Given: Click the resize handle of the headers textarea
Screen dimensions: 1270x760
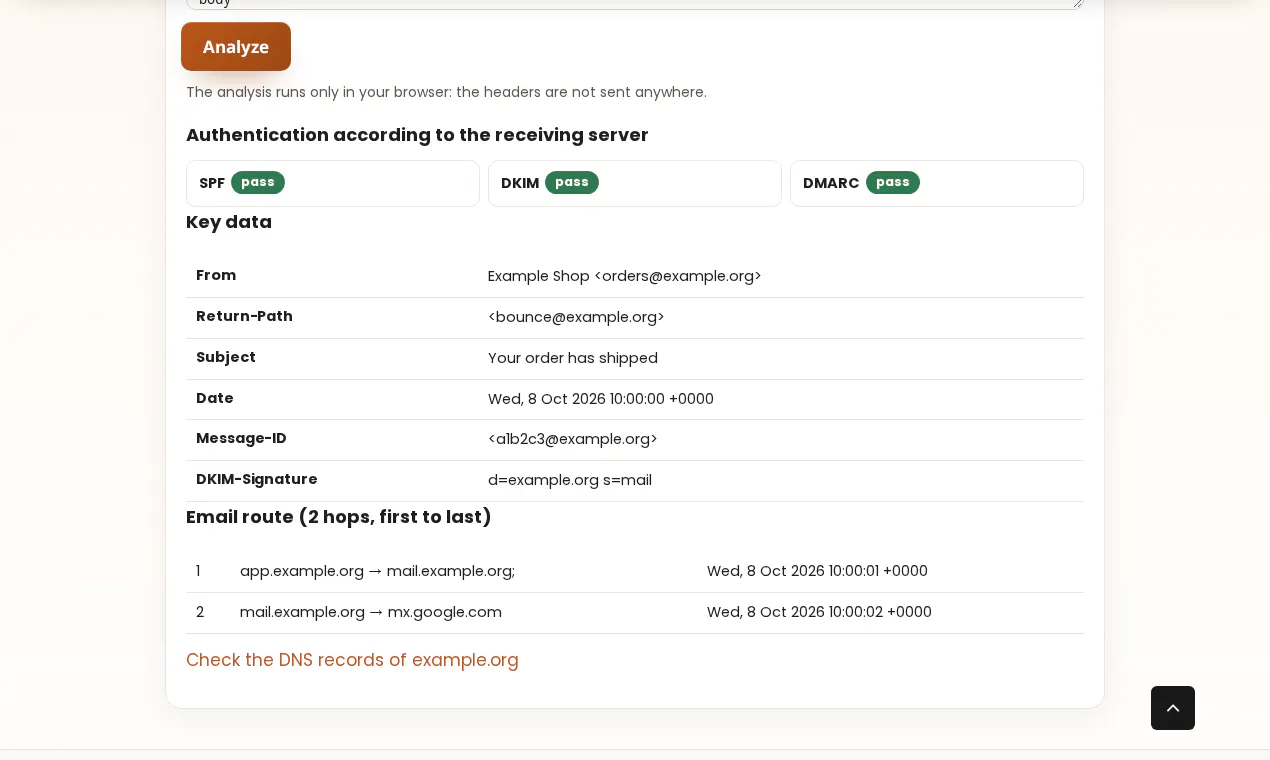Looking at the screenshot, I should click(1077, 4).
